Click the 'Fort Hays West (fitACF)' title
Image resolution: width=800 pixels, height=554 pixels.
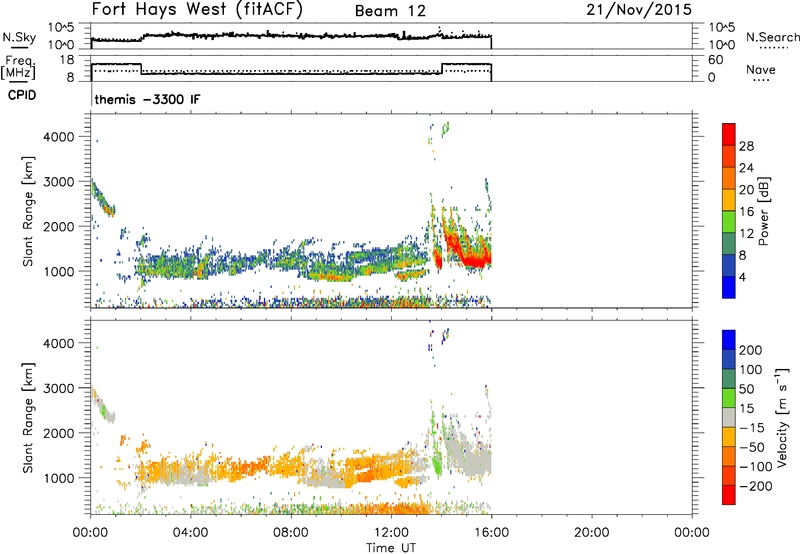tap(197, 10)
